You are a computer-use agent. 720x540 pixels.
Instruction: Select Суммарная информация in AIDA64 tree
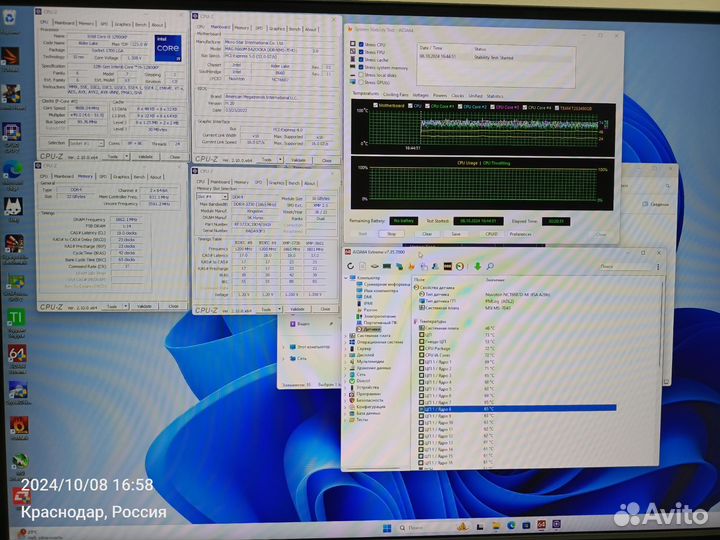click(x=383, y=284)
